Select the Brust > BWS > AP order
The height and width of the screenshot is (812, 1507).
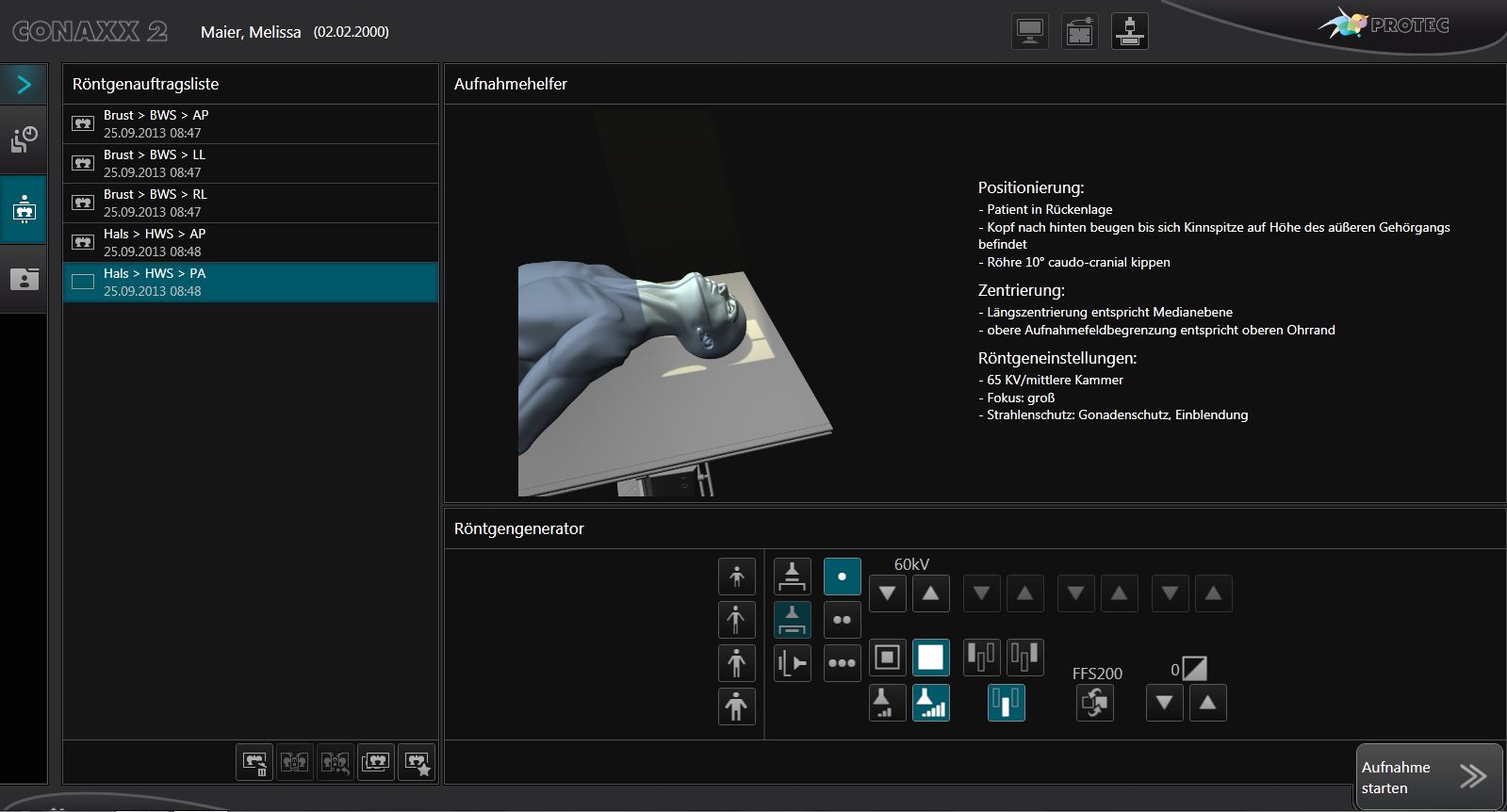coord(250,123)
